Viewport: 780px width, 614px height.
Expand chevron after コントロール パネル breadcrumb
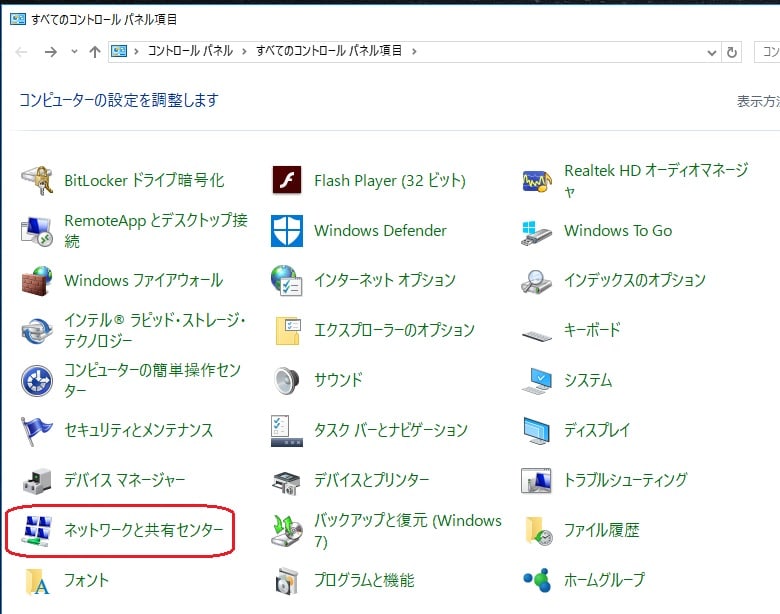tap(244, 51)
